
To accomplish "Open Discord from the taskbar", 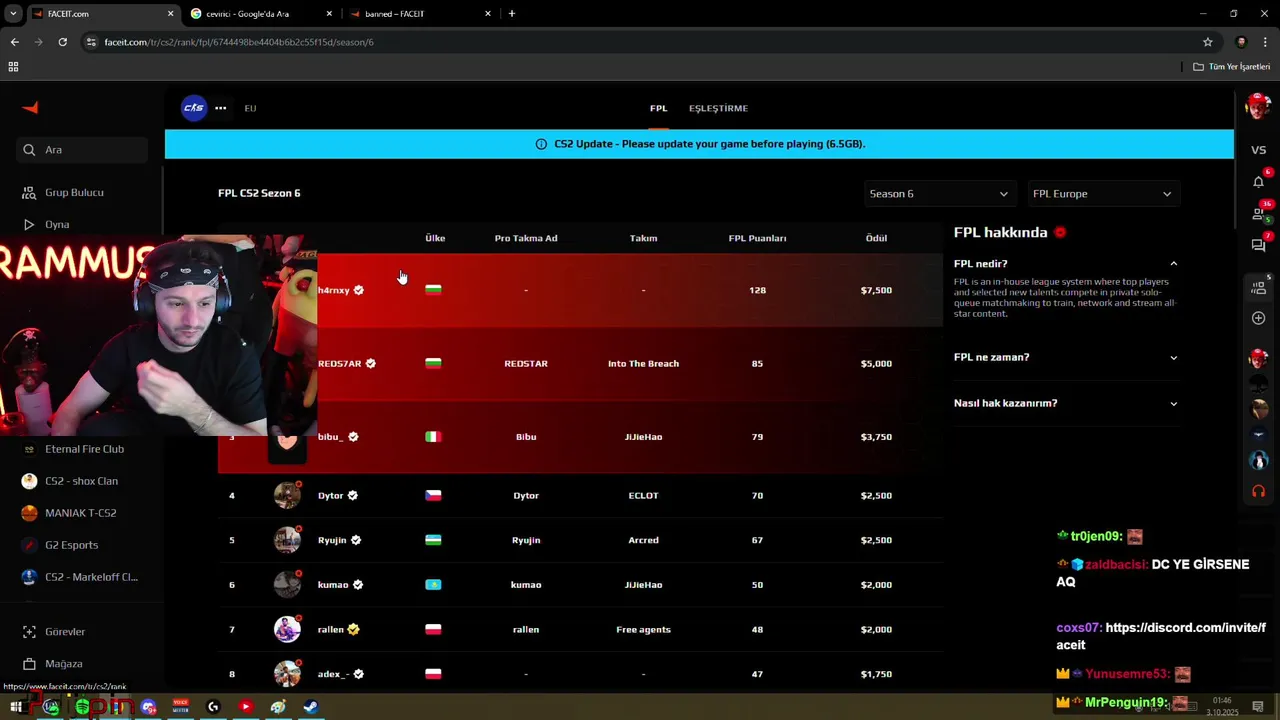I will [148, 707].
